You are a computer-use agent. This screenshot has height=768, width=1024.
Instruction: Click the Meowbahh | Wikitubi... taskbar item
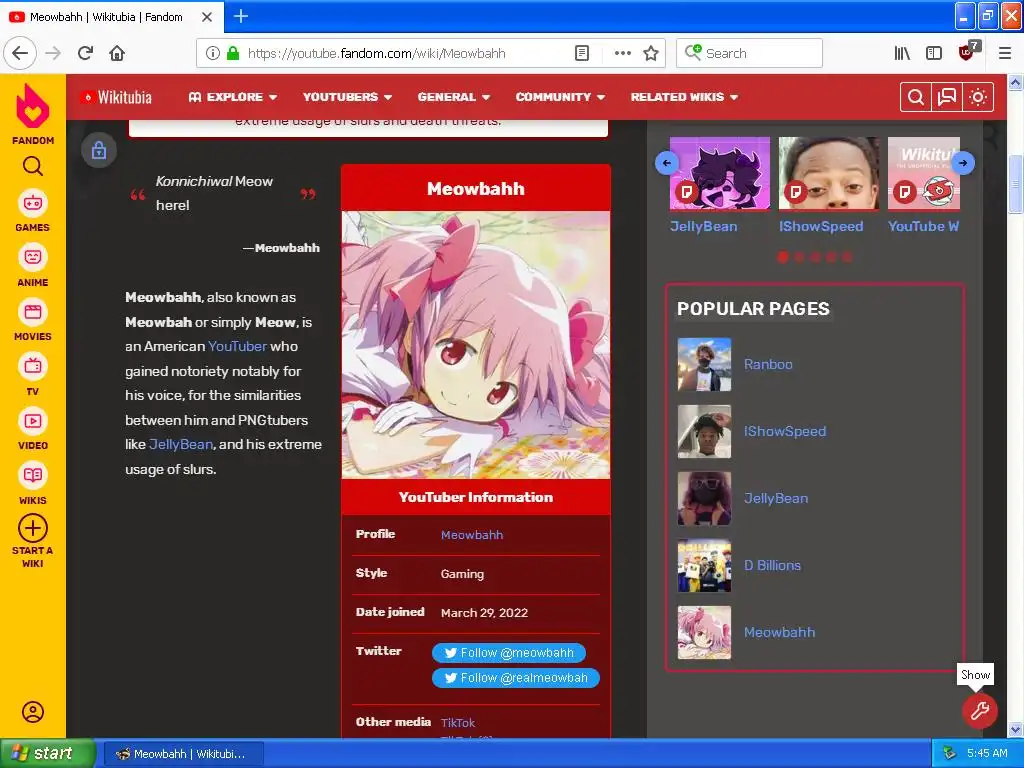[x=184, y=754]
